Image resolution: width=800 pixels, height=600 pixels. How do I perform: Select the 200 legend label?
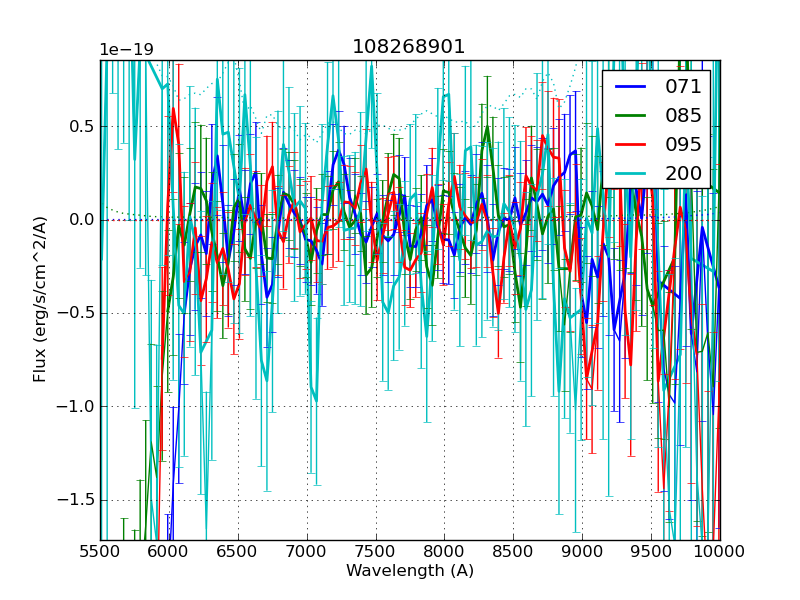click(x=683, y=173)
